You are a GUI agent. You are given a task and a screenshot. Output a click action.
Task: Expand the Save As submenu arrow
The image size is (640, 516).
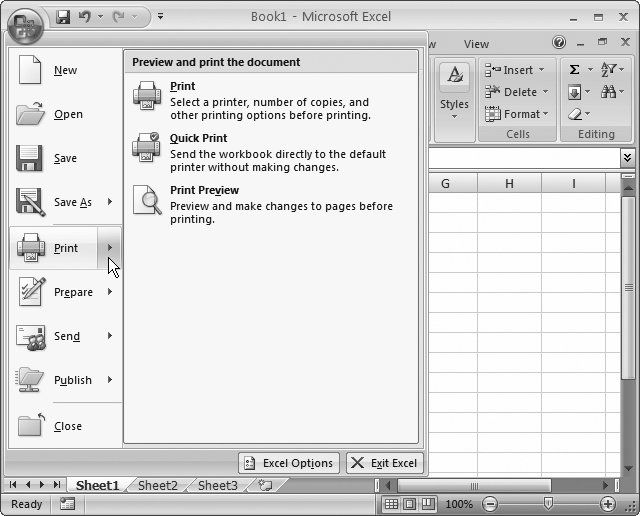coord(110,202)
